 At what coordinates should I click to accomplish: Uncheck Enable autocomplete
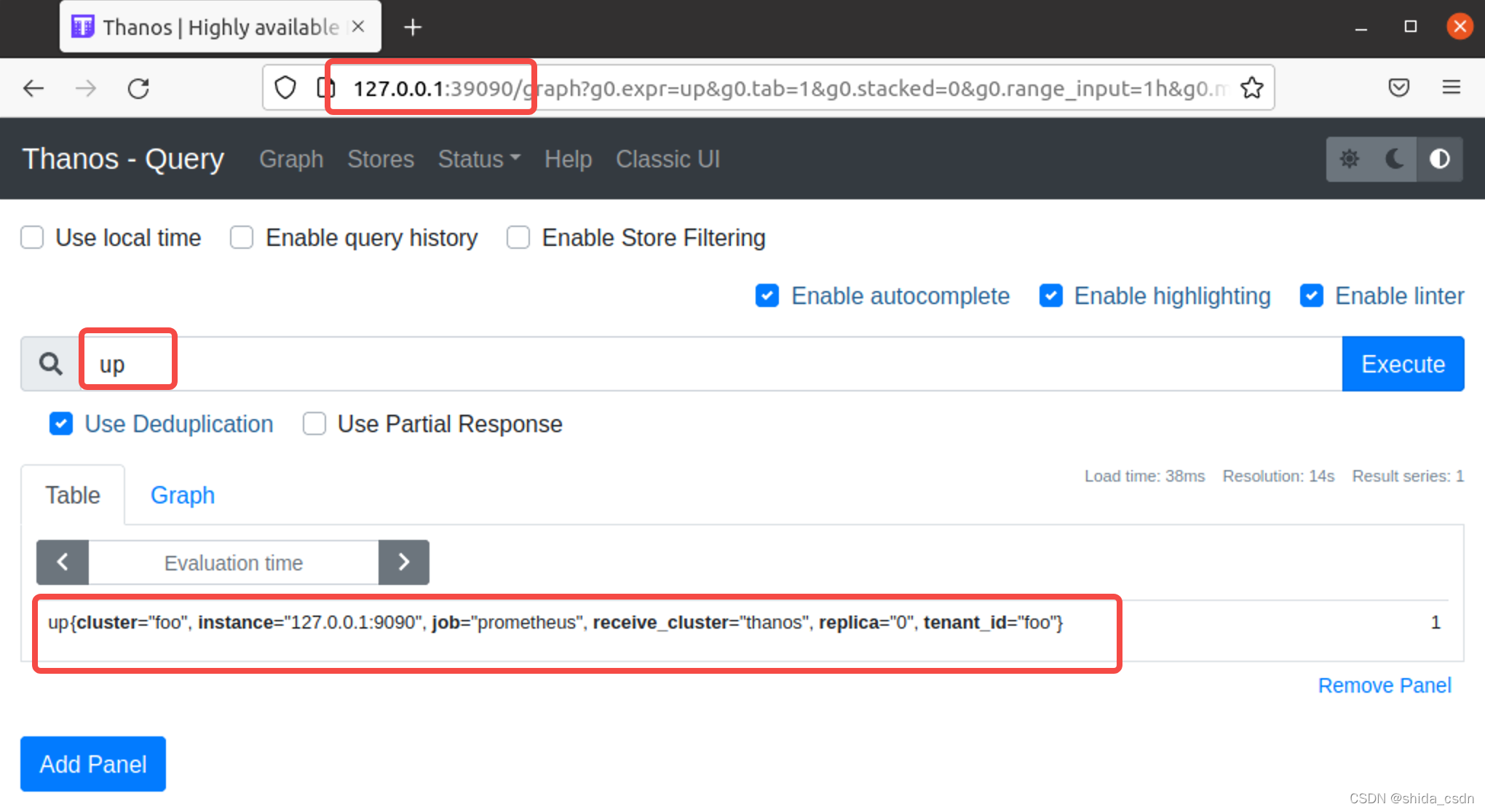click(767, 295)
